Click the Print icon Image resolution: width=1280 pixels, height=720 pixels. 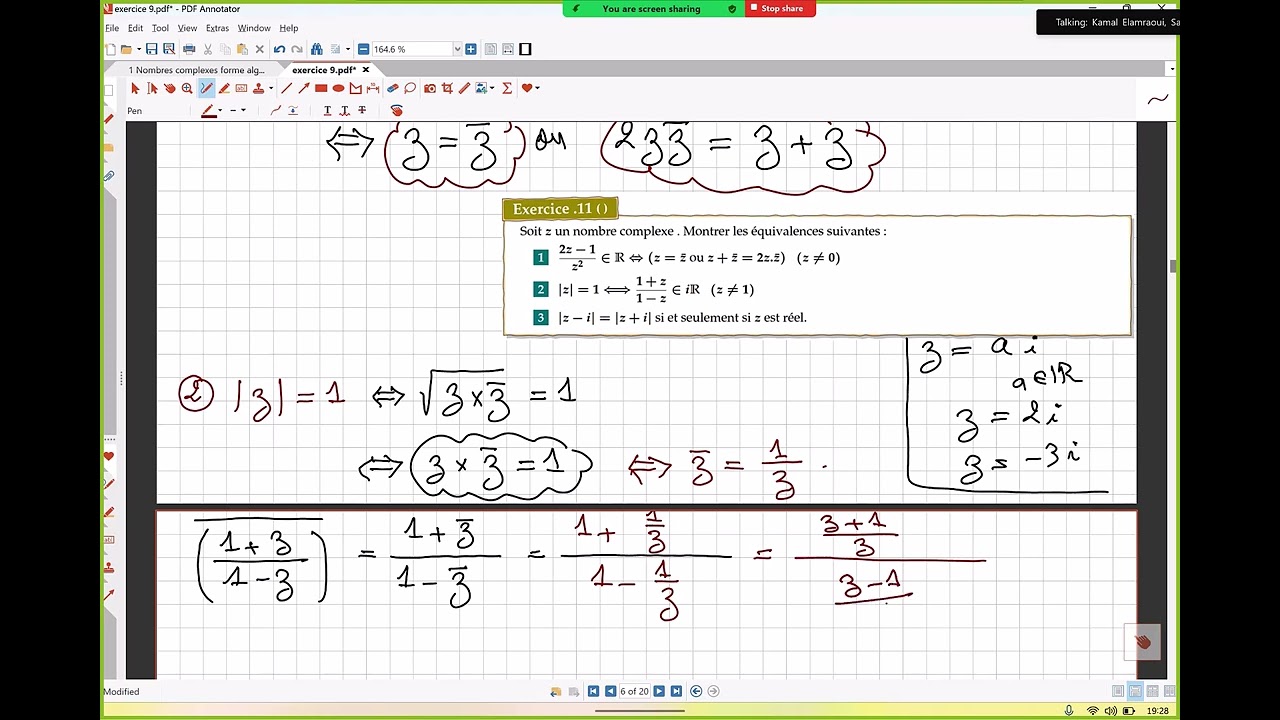189,49
